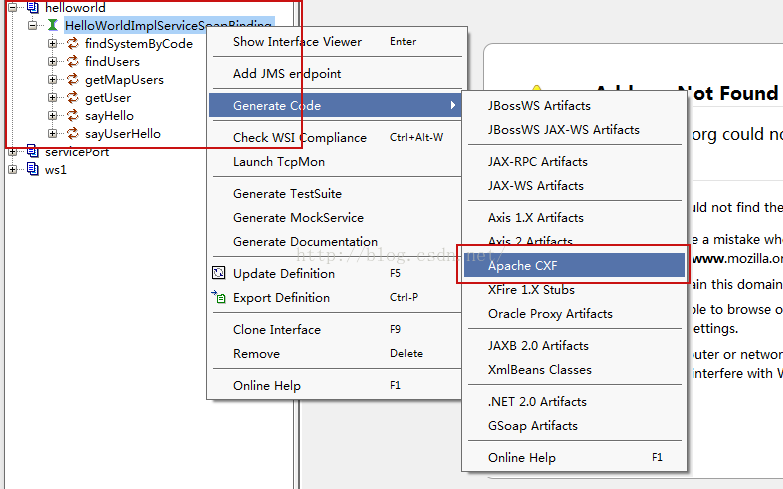Choose Axis 1.X Artifacts
Image resolution: width=783 pixels, height=489 pixels.
click(574, 217)
